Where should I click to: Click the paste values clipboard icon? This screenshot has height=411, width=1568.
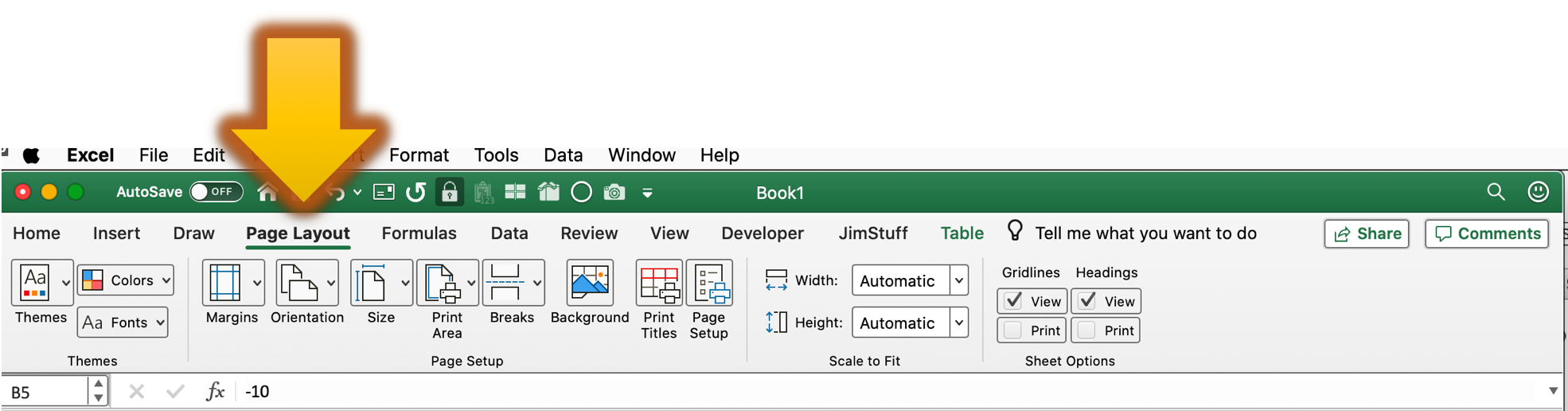click(483, 192)
